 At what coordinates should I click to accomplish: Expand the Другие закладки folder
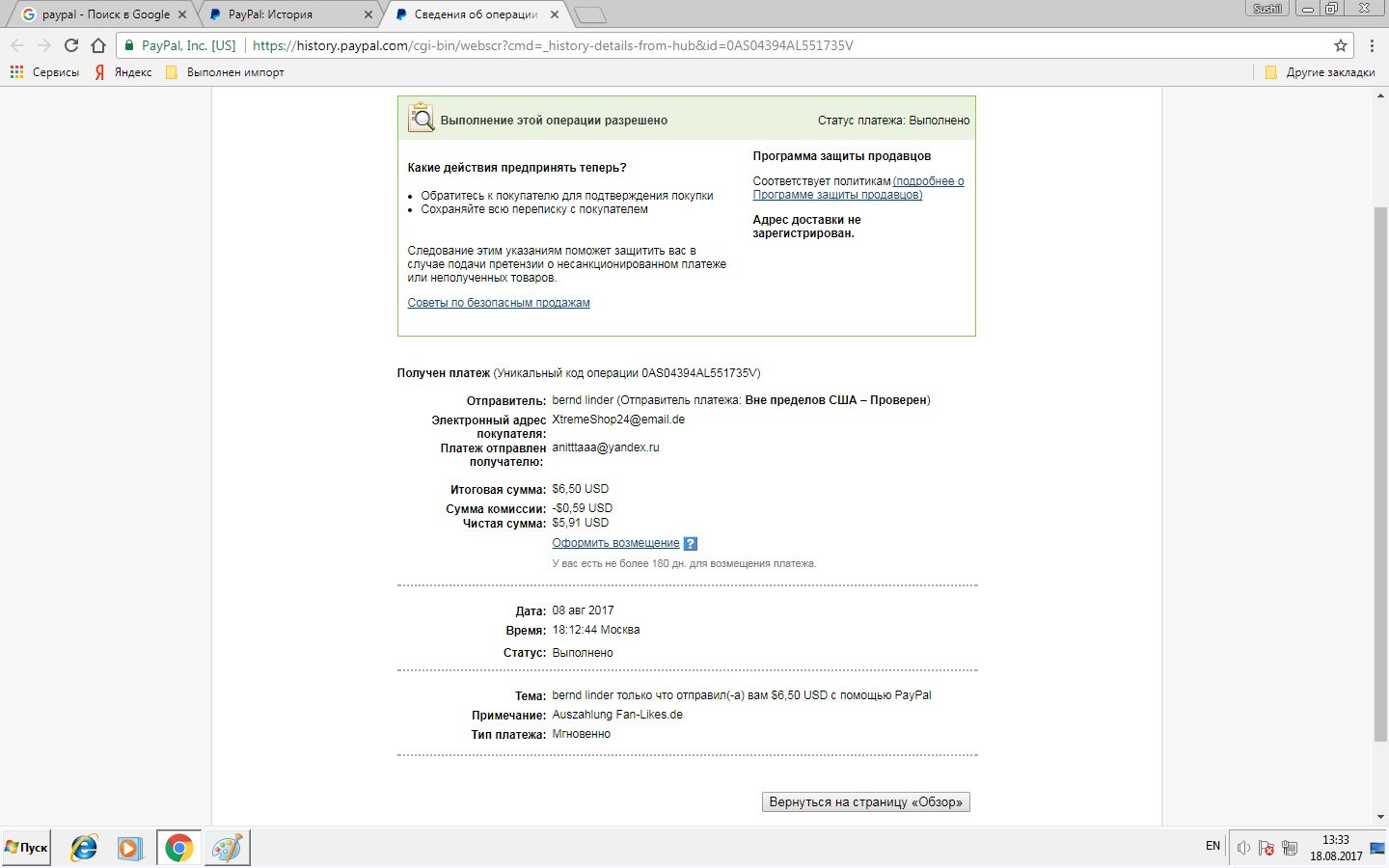(1320, 72)
